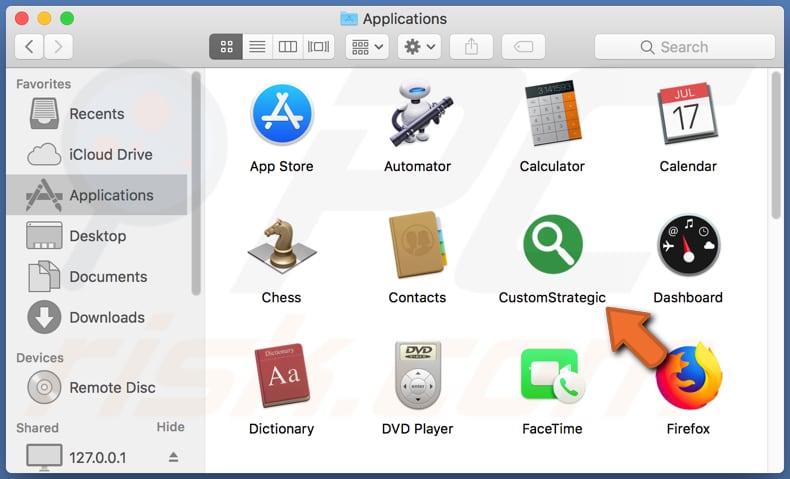
Task: Open the App Store application icon
Action: coord(282,114)
